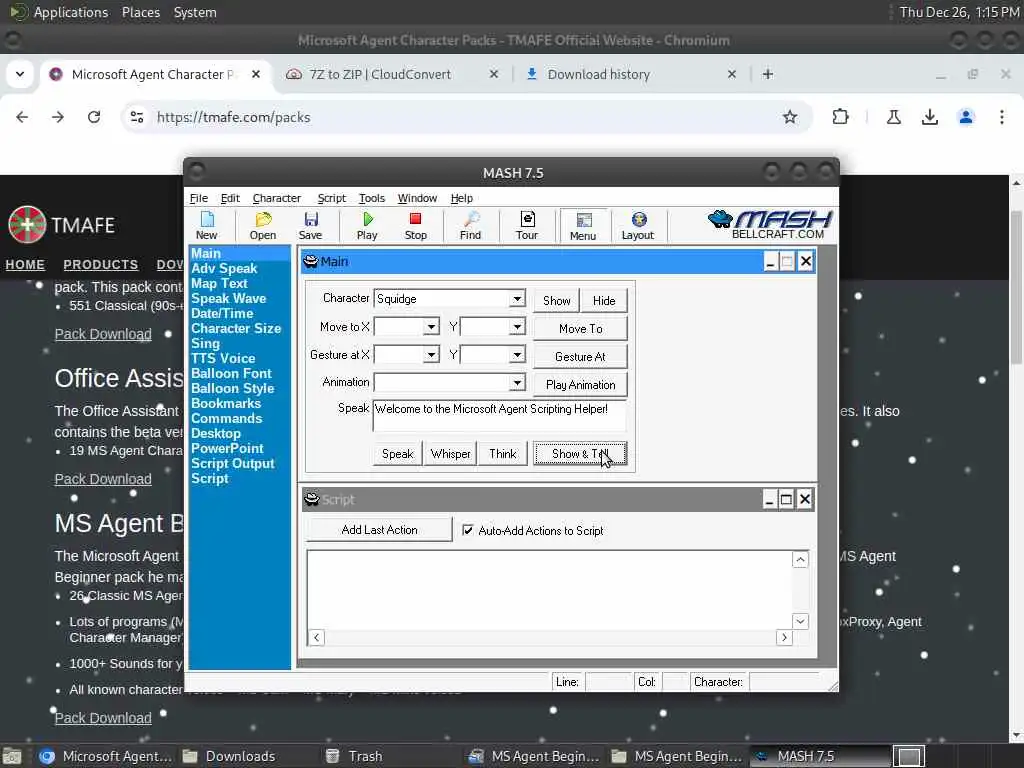
Task: Open the Tools menu in MASH
Action: pyautogui.click(x=372, y=198)
